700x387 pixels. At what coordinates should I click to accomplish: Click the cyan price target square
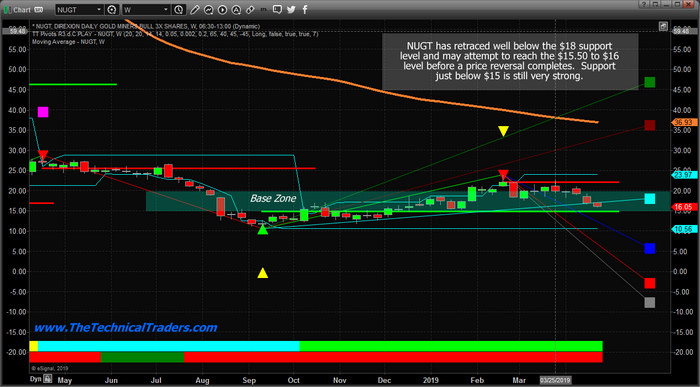[x=650, y=199]
